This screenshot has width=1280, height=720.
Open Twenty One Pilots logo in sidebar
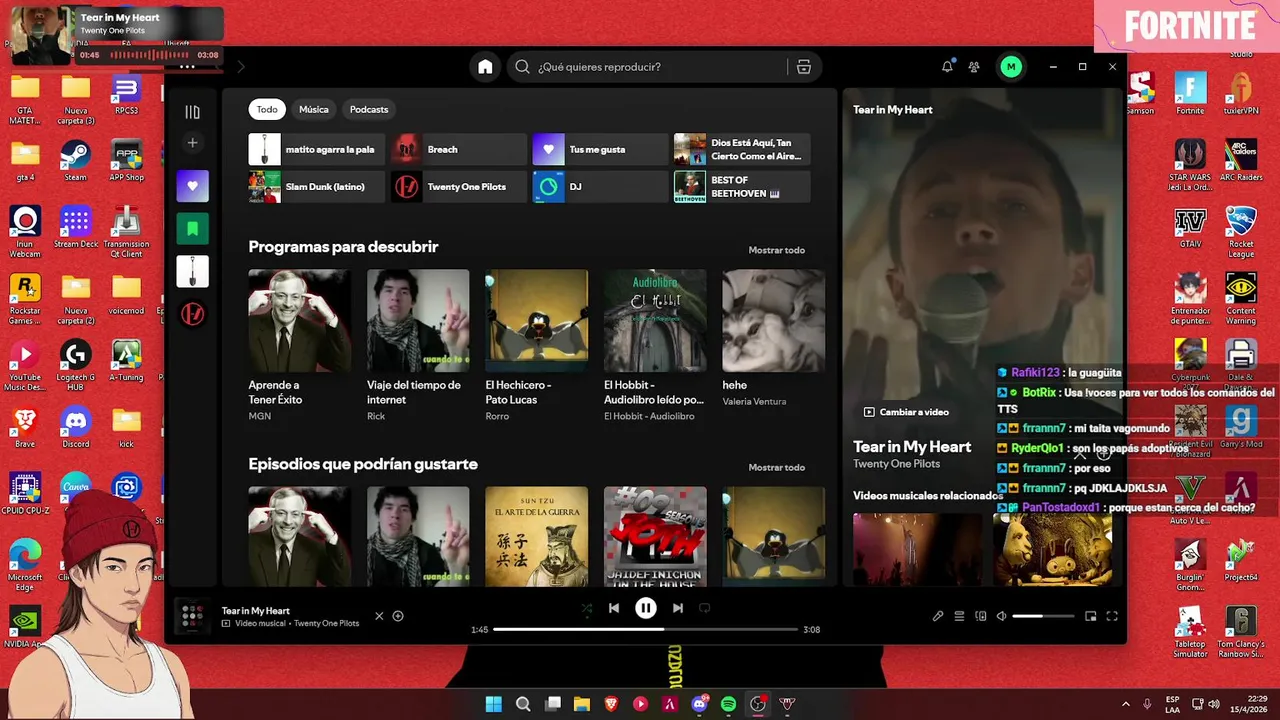coord(193,314)
